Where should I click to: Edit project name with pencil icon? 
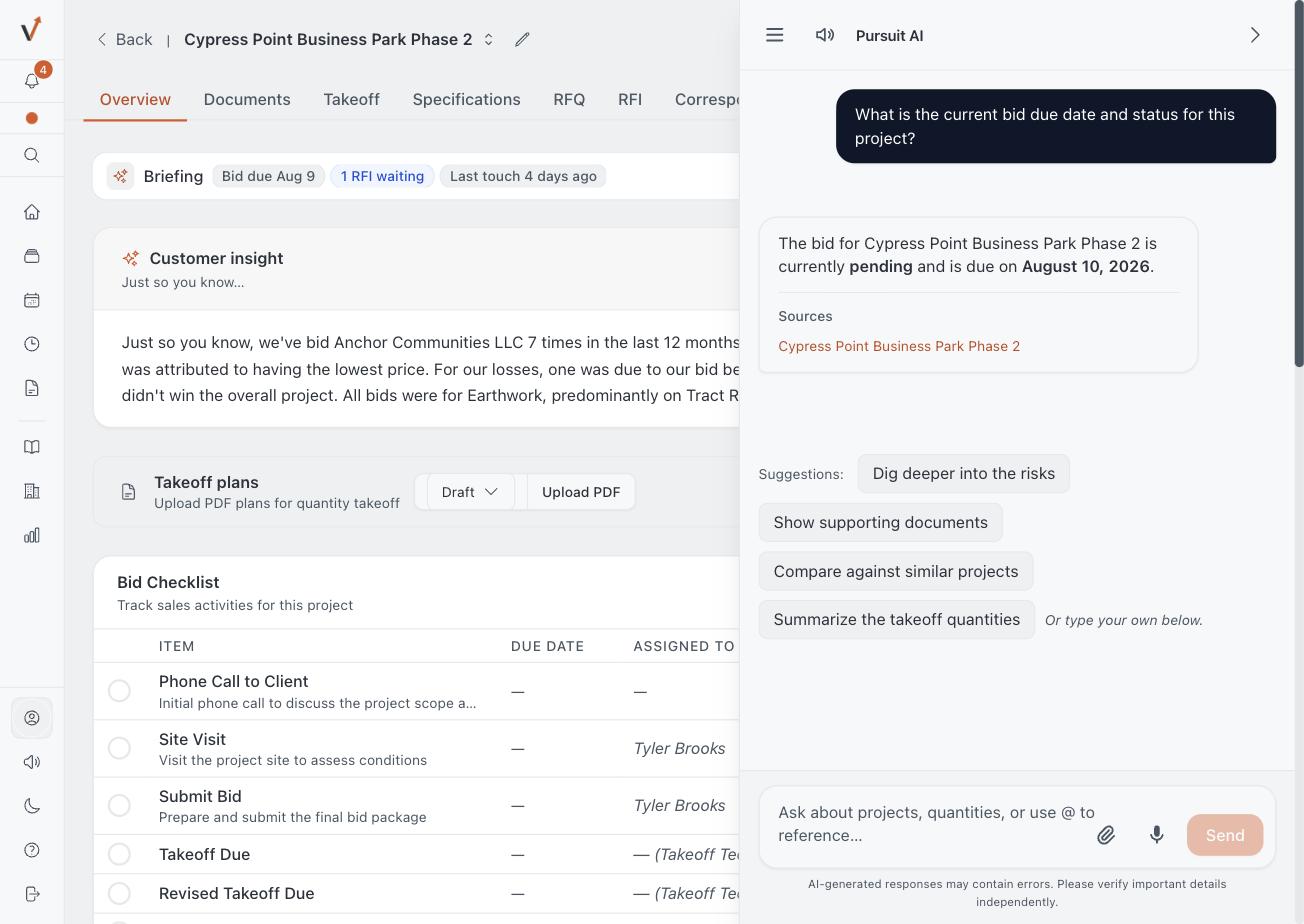[522, 40]
